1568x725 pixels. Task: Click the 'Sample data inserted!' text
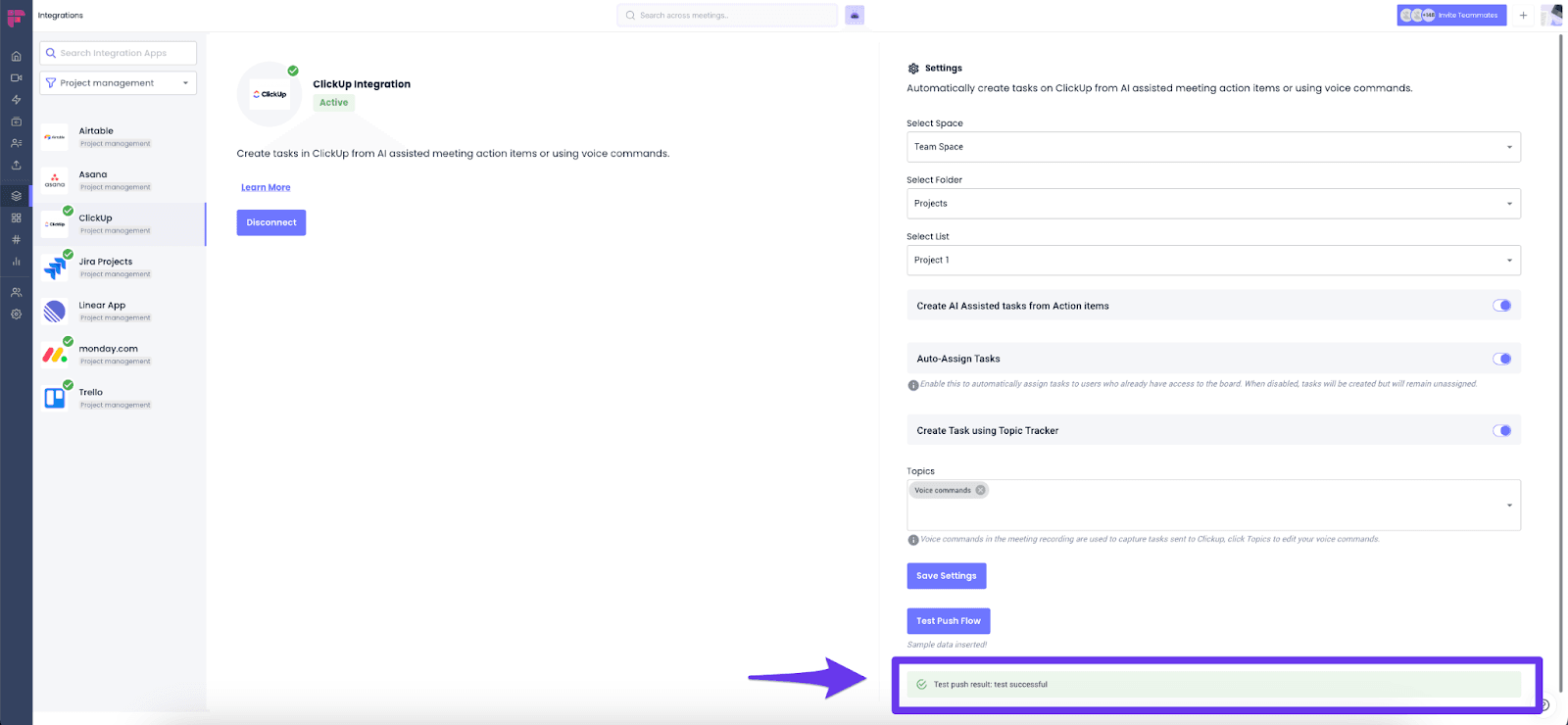pyautogui.click(x=947, y=645)
